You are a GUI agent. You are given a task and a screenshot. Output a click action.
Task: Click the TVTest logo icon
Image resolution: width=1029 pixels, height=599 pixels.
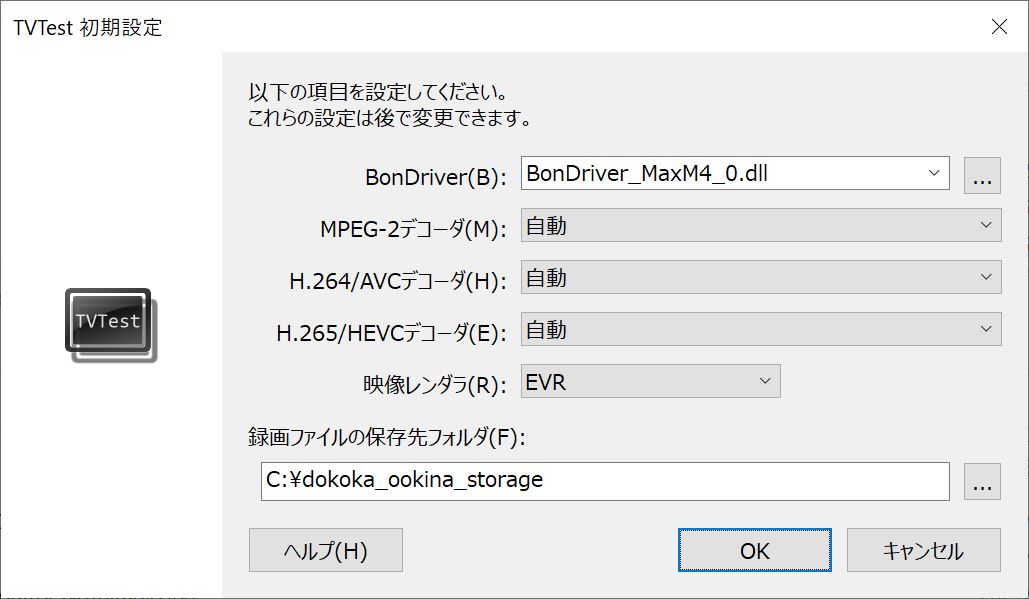tap(110, 325)
